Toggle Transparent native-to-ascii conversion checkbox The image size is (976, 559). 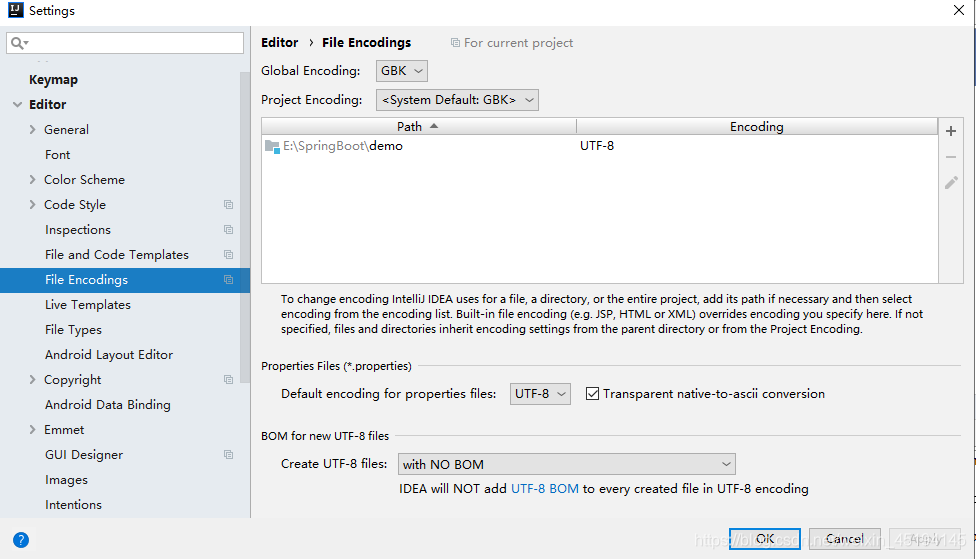click(593, 393)
